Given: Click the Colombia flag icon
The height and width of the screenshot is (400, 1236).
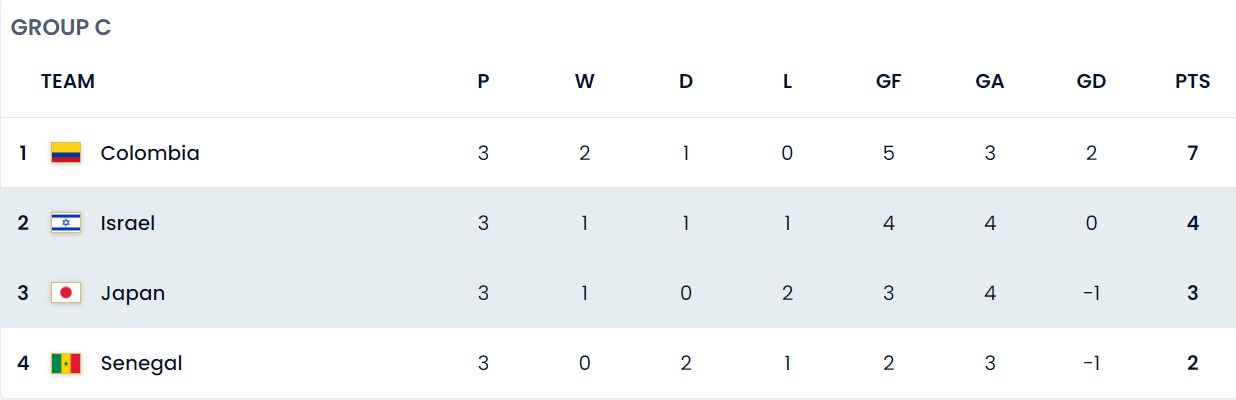Looking at the screenshot, I should (x=66, y=153).
